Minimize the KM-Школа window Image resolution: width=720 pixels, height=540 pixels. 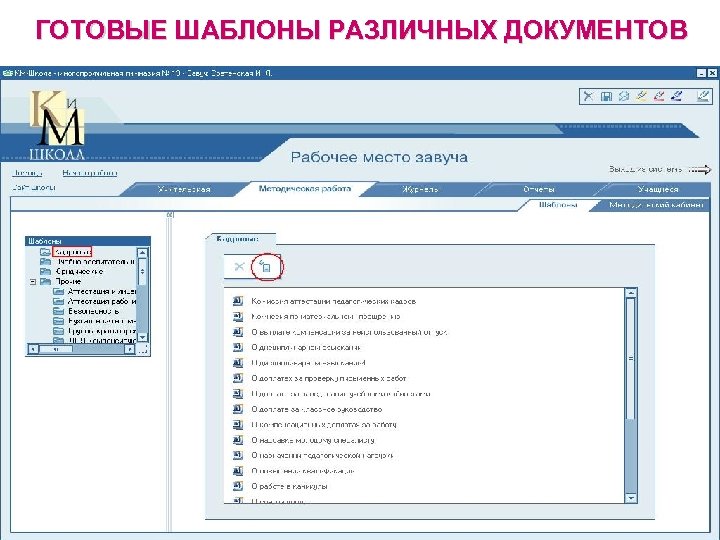click(701, 73)
